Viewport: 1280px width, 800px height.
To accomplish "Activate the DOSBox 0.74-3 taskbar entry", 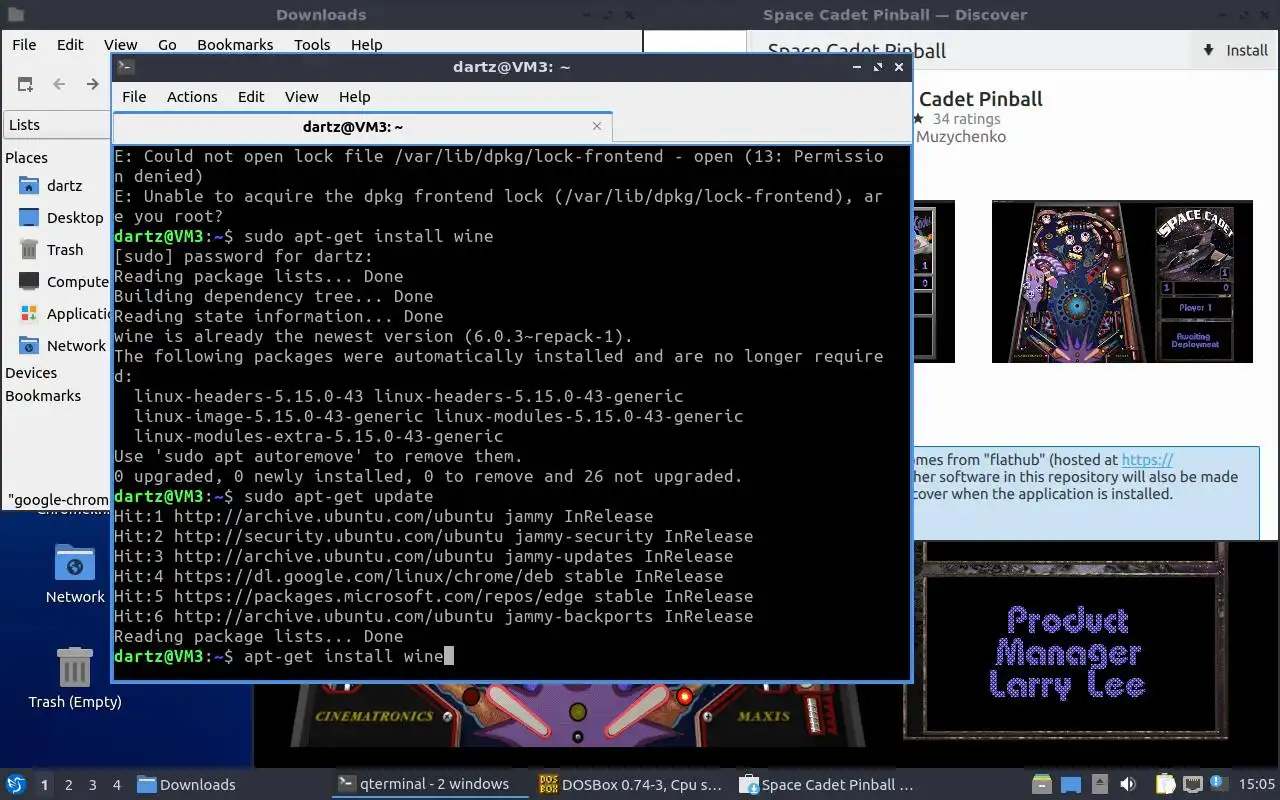I will [x=631, y=784].
